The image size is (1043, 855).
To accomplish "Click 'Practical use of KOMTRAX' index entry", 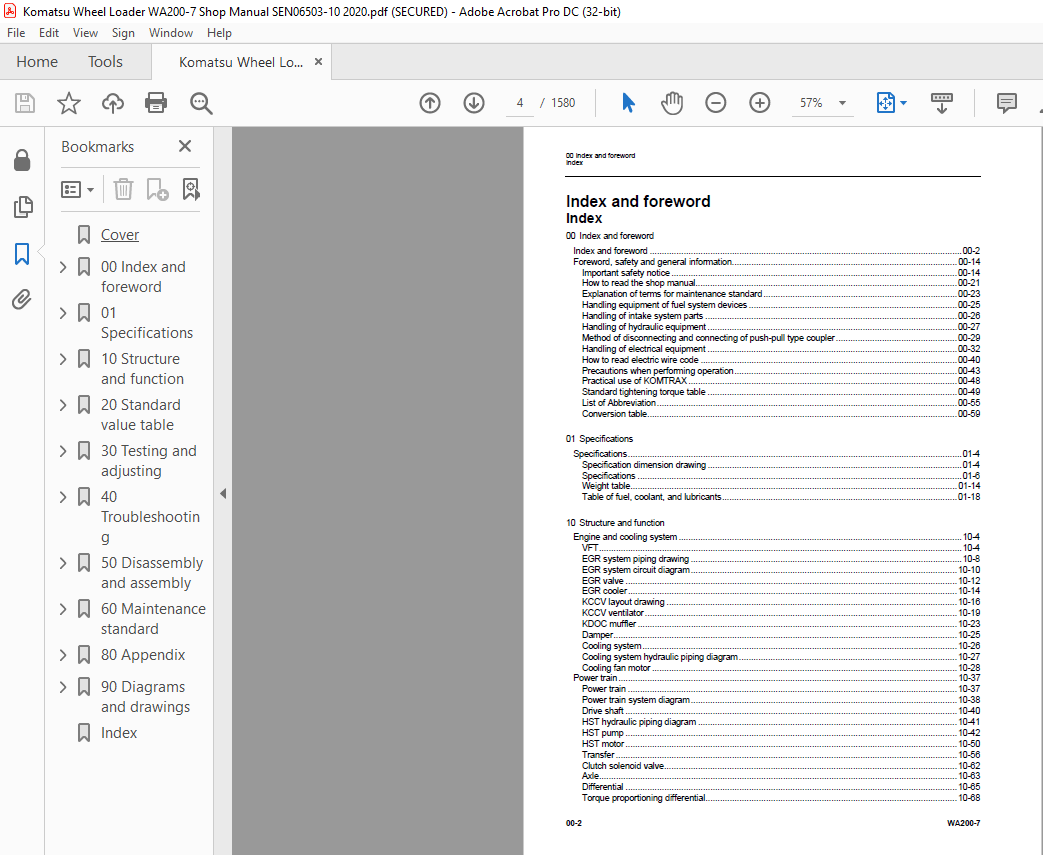I will click(x=634, y=381).
